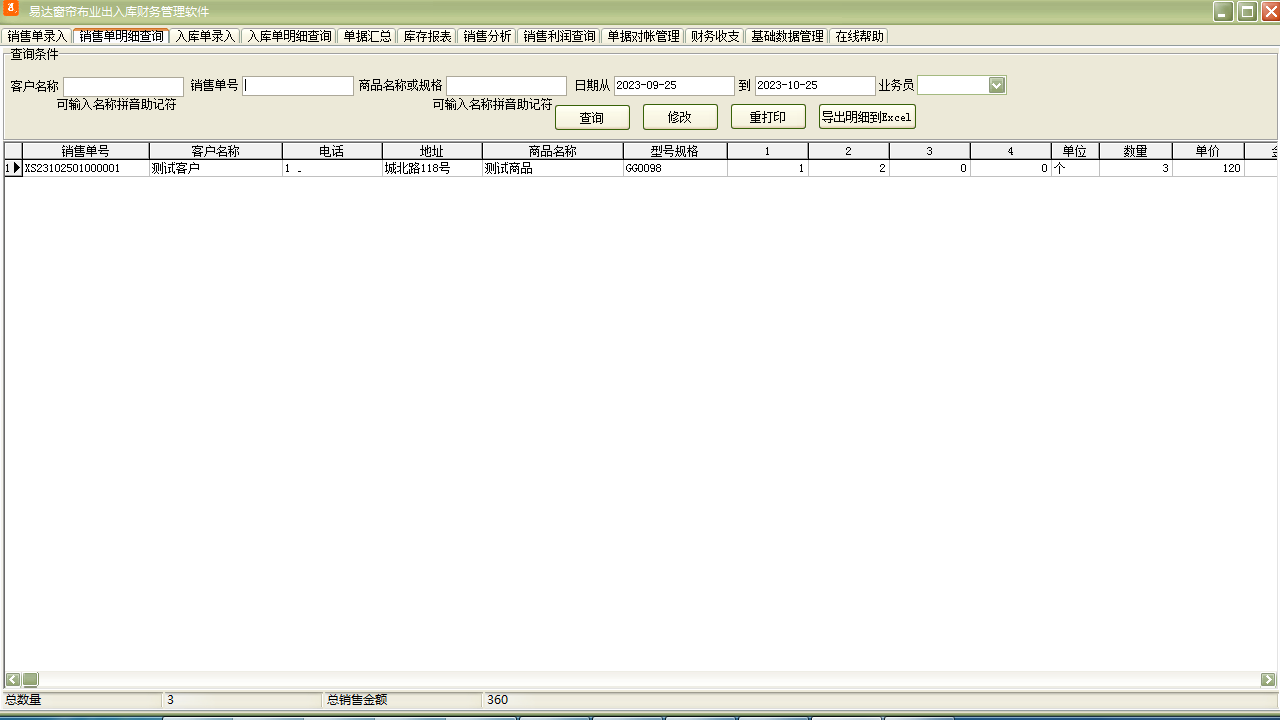Open the 单据对帐管理 tab
Image resolution: width=1280 pixels, height=720 pixels.
(643, 35)
